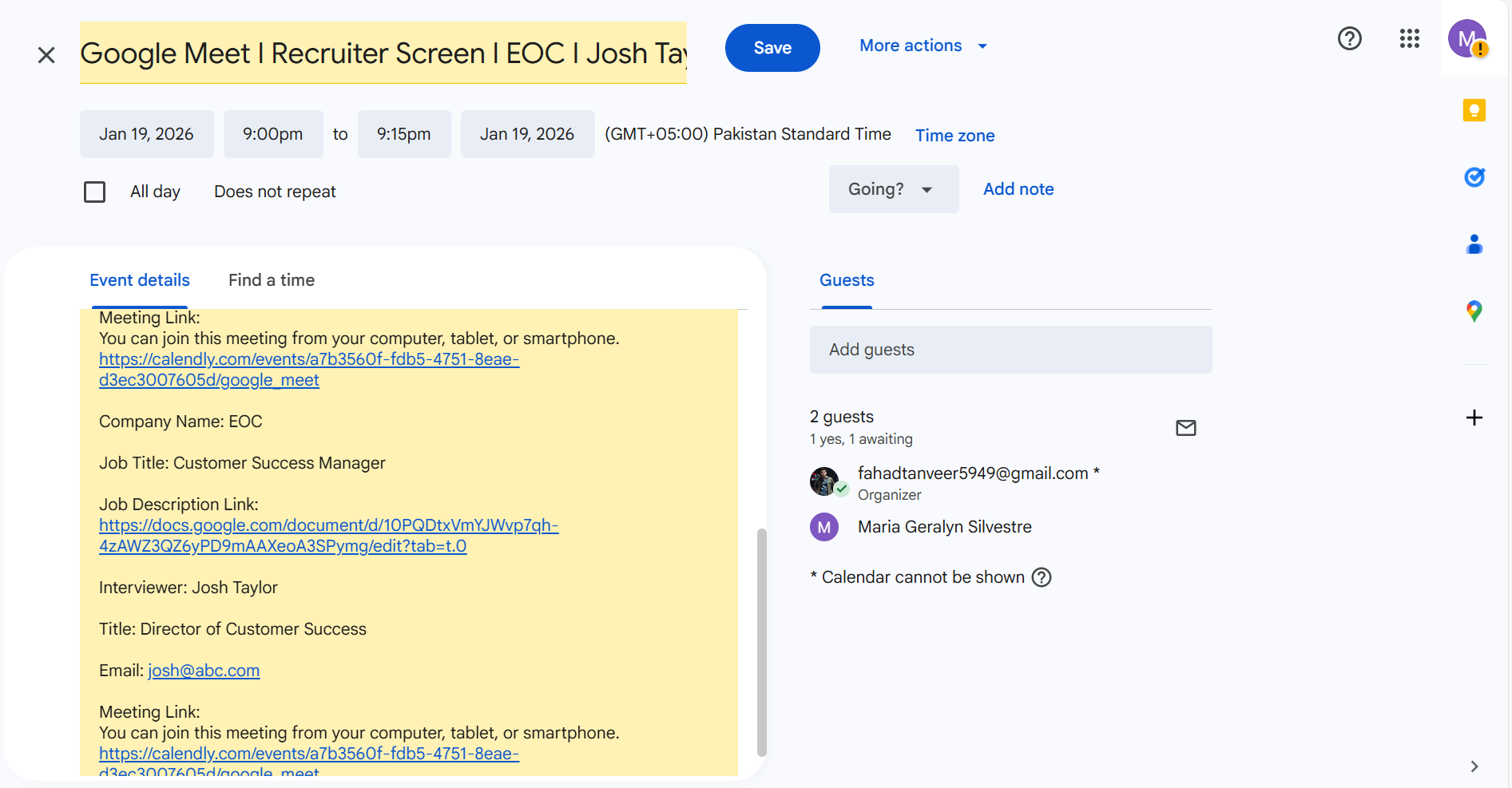
Task: Open the Google account avatar menu
Action: (x=1467, y=38)
